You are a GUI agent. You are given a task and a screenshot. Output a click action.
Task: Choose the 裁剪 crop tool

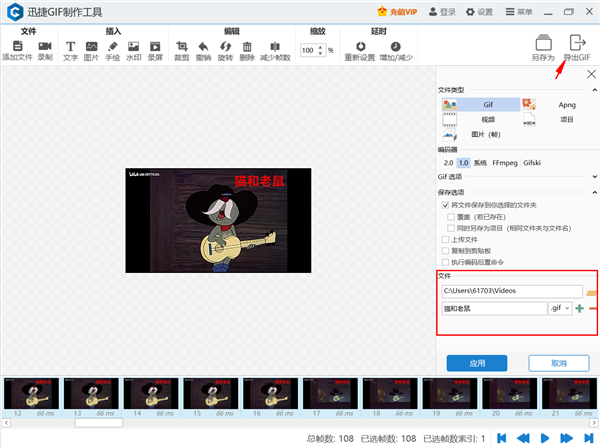182,46
